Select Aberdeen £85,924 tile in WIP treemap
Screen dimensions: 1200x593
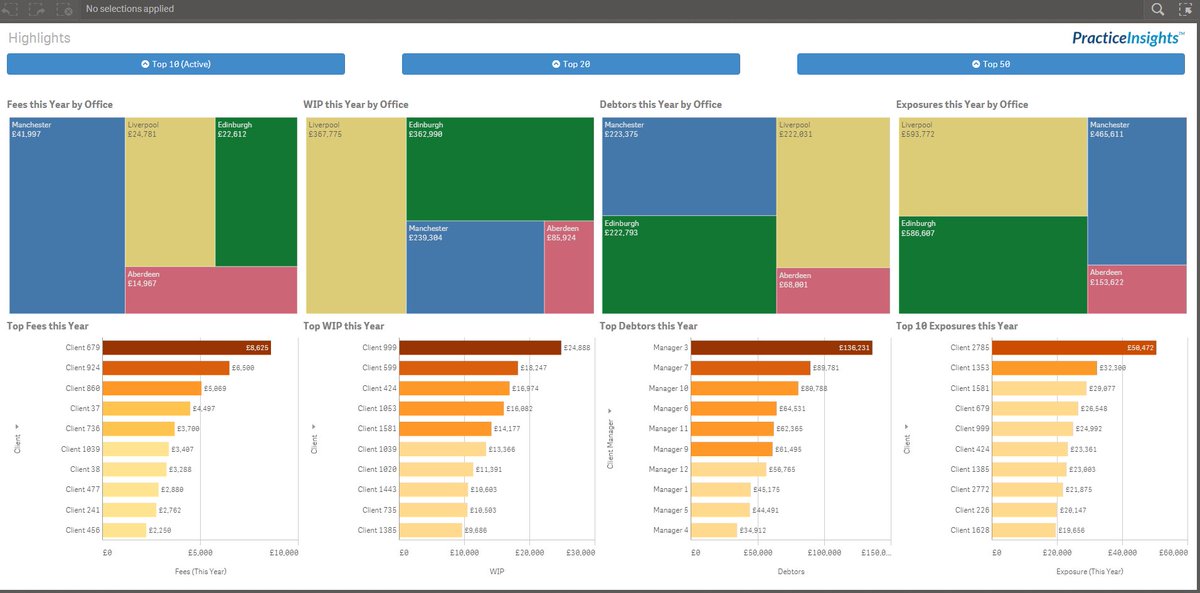569,267
